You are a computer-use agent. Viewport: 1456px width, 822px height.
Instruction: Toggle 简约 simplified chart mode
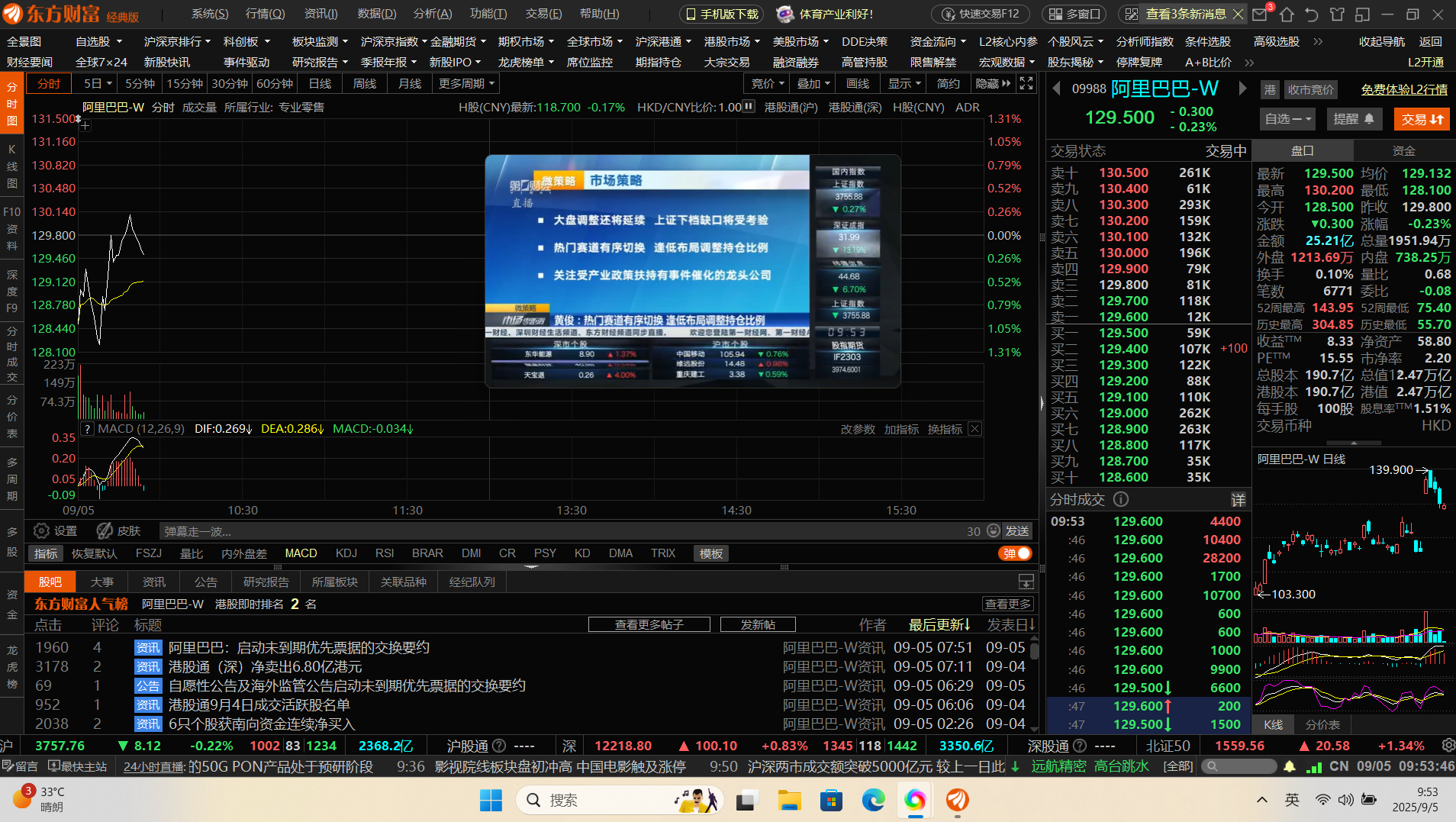coord(949,83)
